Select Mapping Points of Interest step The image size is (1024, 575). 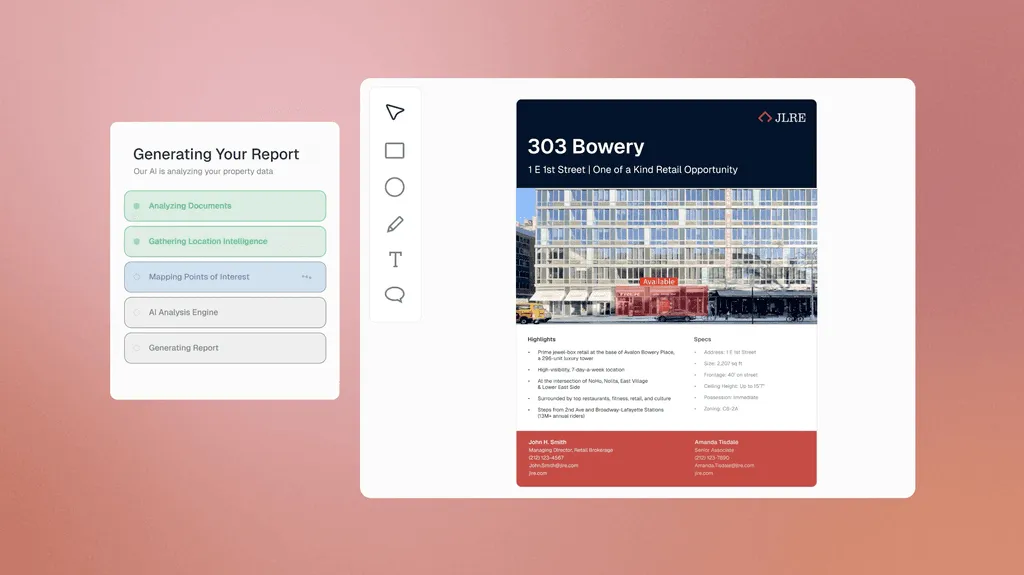click(225, 277)
